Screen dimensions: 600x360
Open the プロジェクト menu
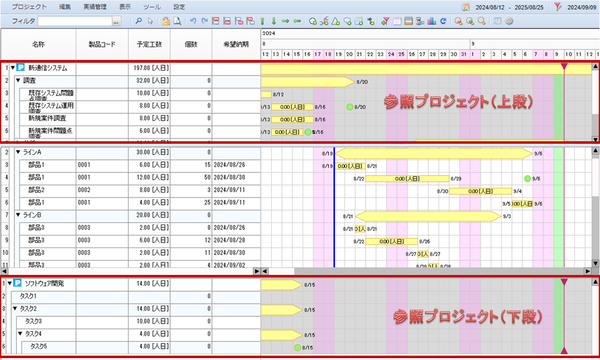pos(29,7)
